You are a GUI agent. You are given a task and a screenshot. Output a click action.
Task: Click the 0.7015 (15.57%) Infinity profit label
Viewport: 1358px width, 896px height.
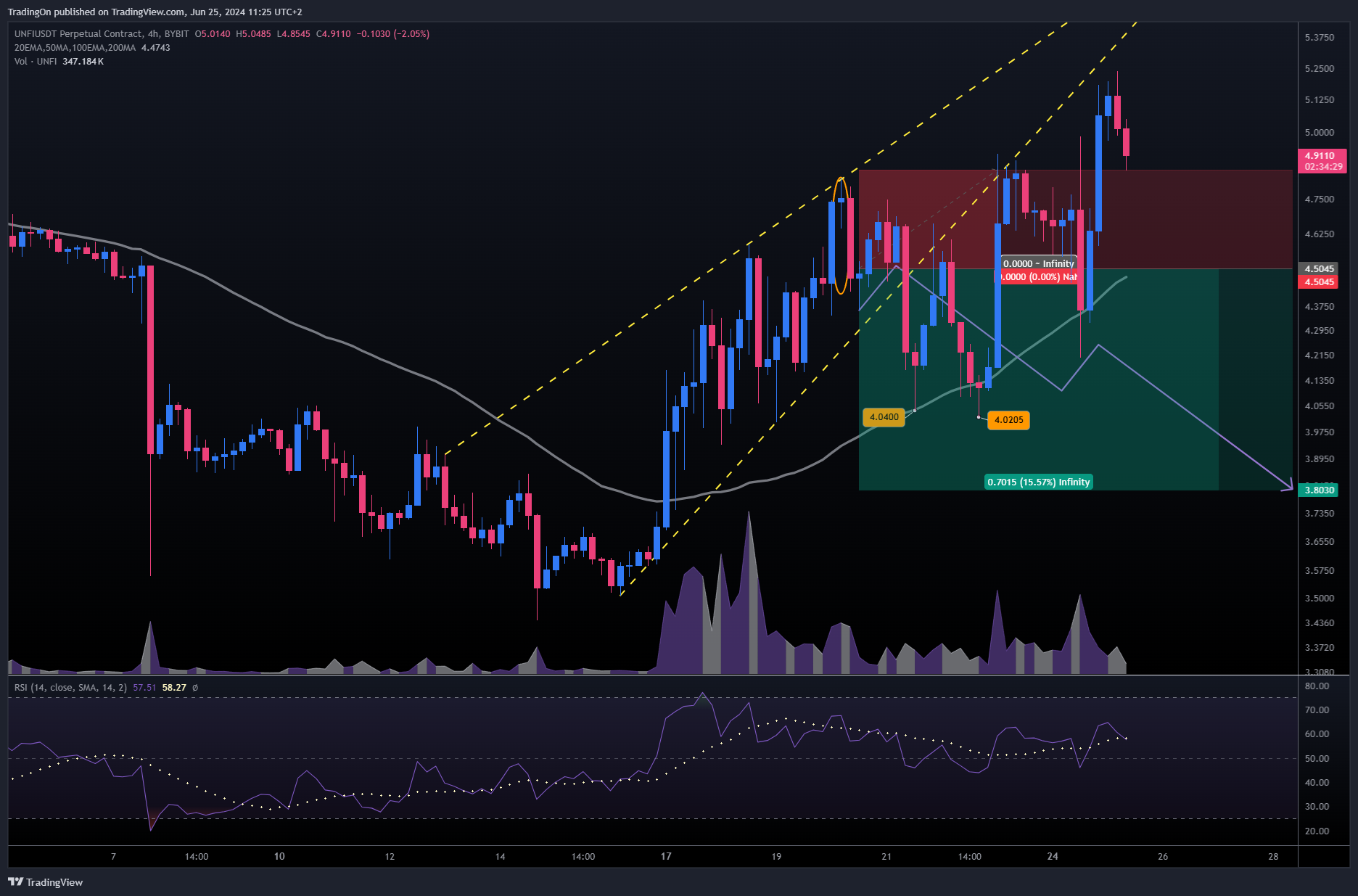(1039, 482)
